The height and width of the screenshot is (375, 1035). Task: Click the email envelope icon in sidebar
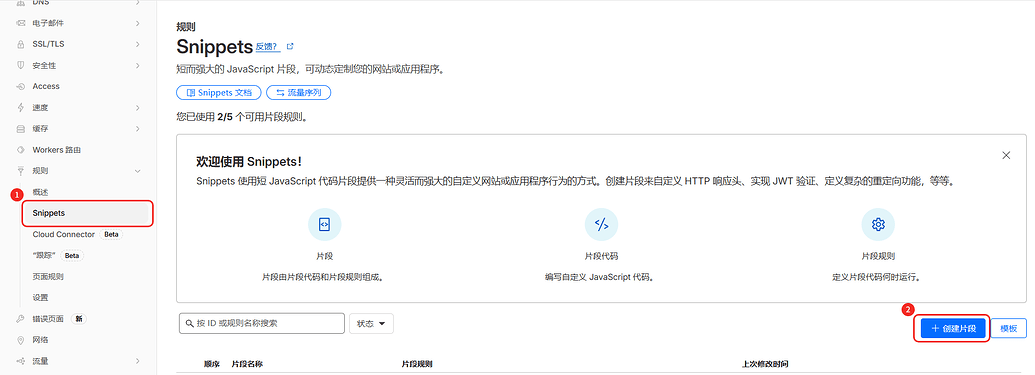[x=20, y=23]
